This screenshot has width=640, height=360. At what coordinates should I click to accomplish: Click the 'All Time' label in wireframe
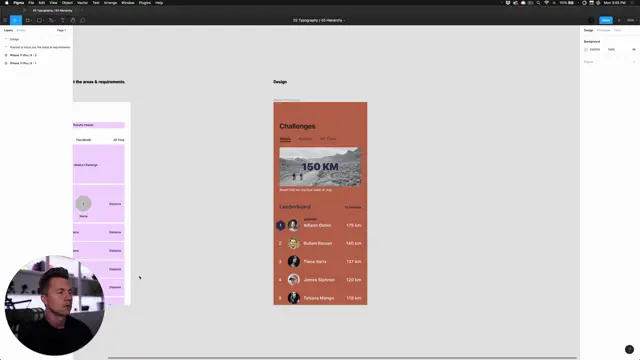tap(119, 140)
